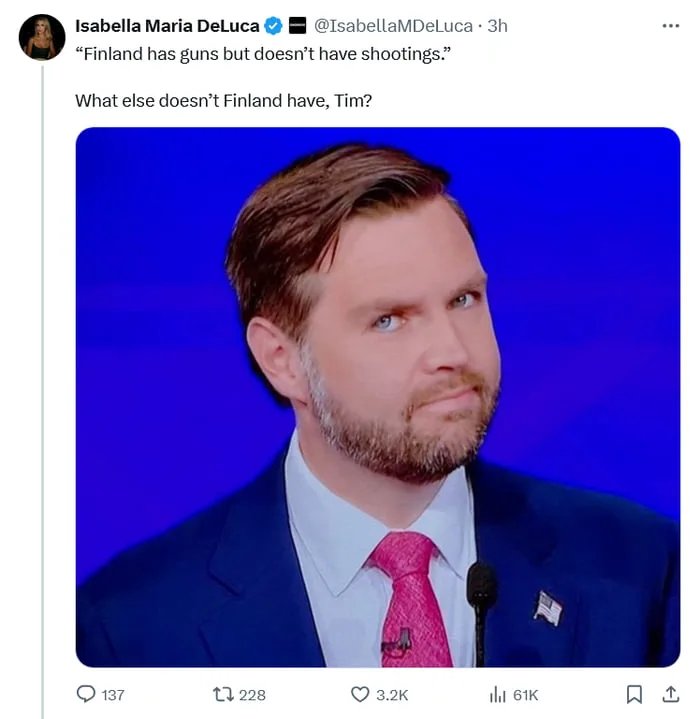
Task: Open the three-dot more options menu
Action: tap(670, 25)
